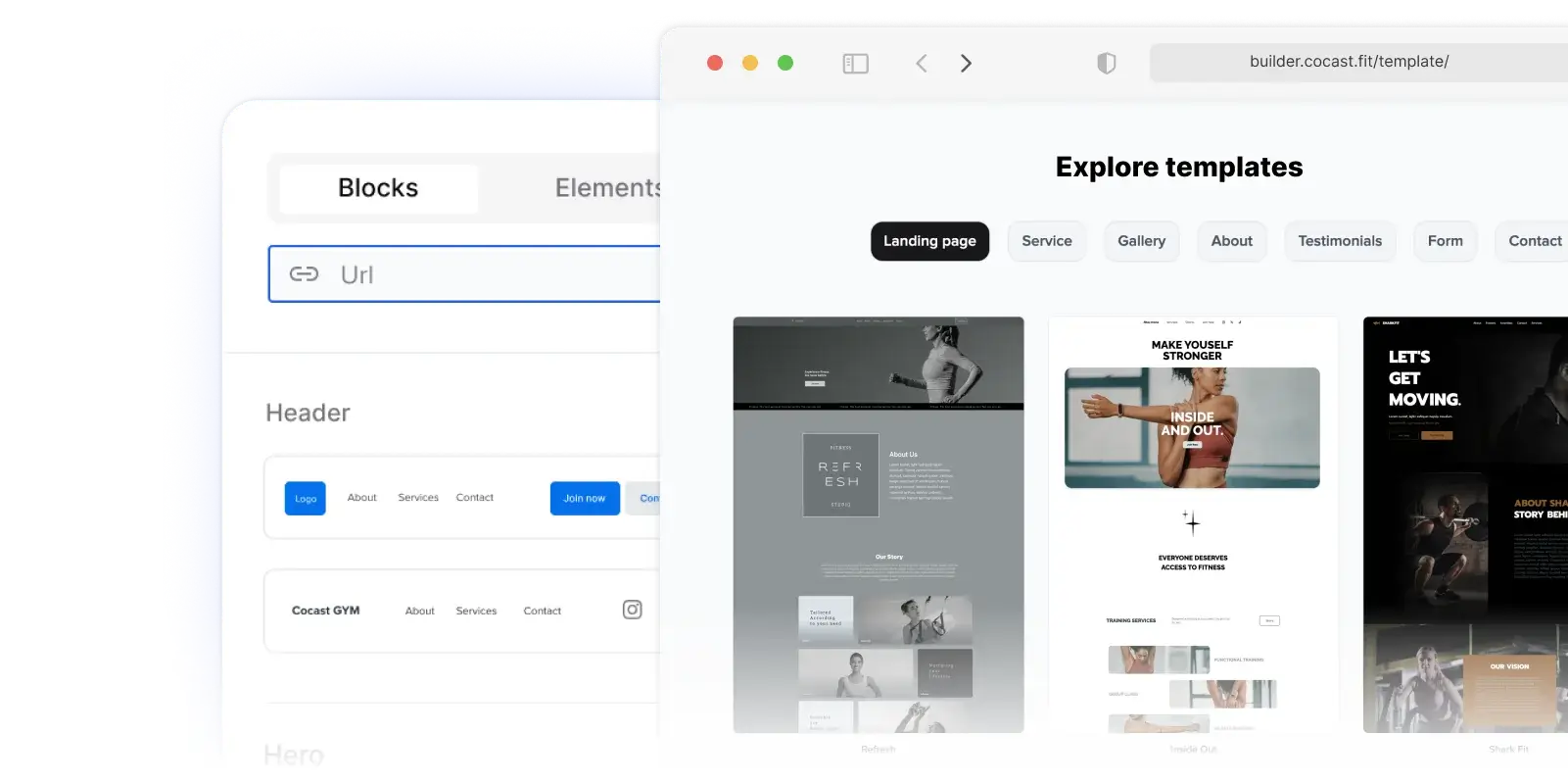
Task: Toggle the browser sidebar icon
Action: (x=855, y=64)
